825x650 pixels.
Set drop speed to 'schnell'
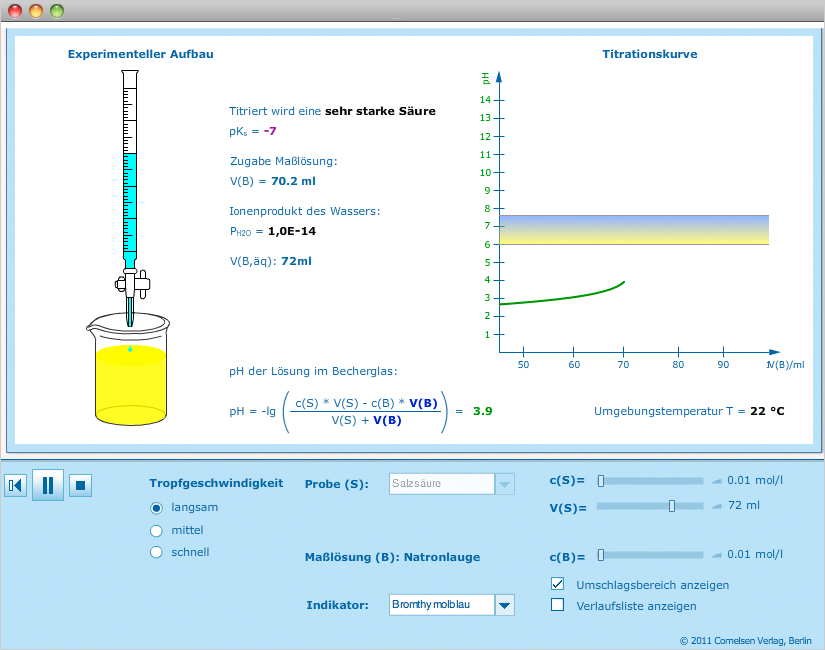(x=156, y=552)
